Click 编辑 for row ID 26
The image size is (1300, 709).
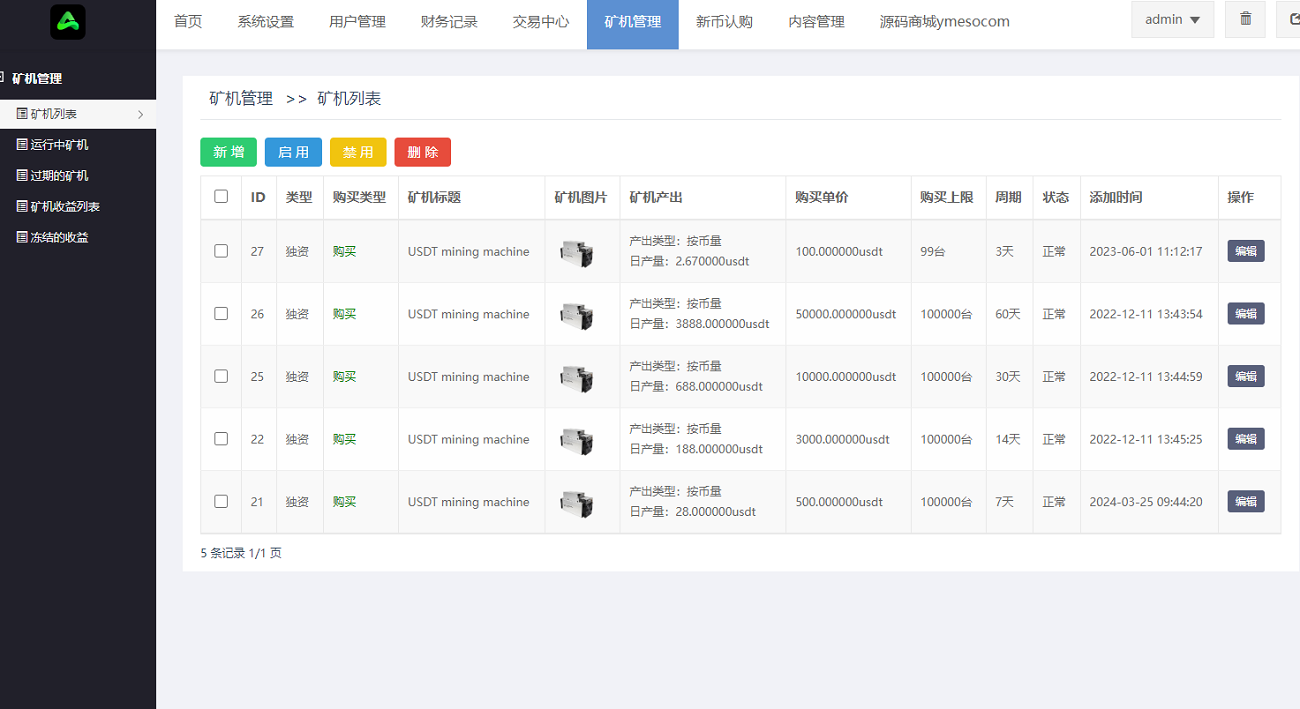click(x=1246, y=313)
